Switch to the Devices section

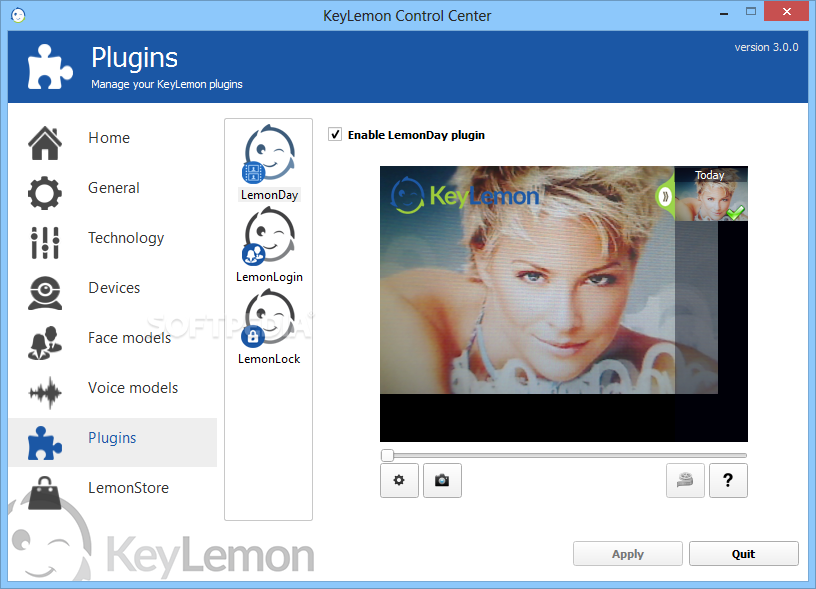(x=114, y=288)
